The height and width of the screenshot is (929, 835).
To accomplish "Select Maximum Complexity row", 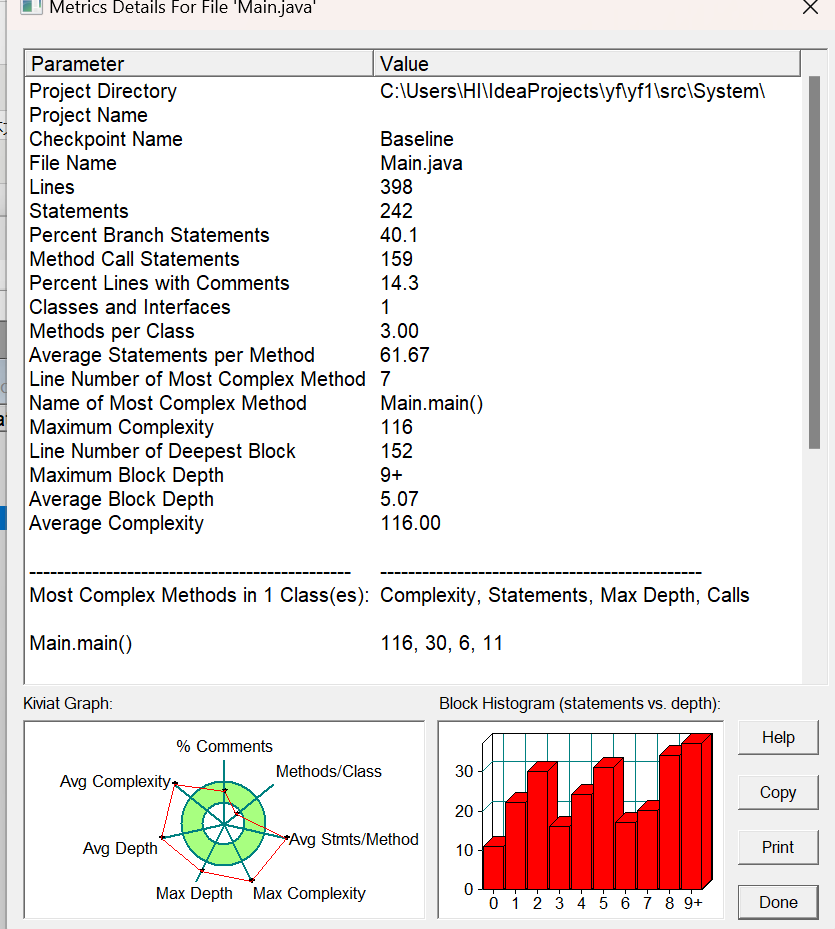I will pos(412,427).
